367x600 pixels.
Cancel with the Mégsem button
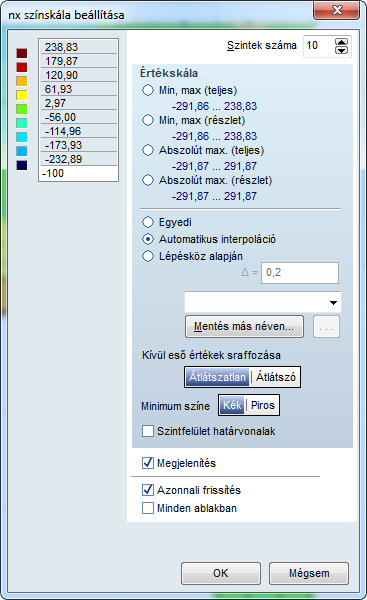(x=309, y=573)
